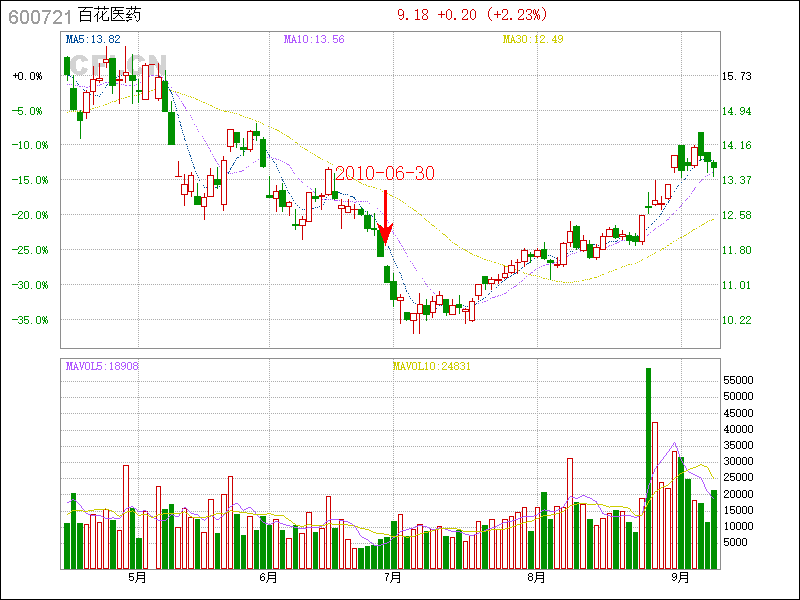Click the stock code 600721
800x600 pixels.
click(39, 17)
